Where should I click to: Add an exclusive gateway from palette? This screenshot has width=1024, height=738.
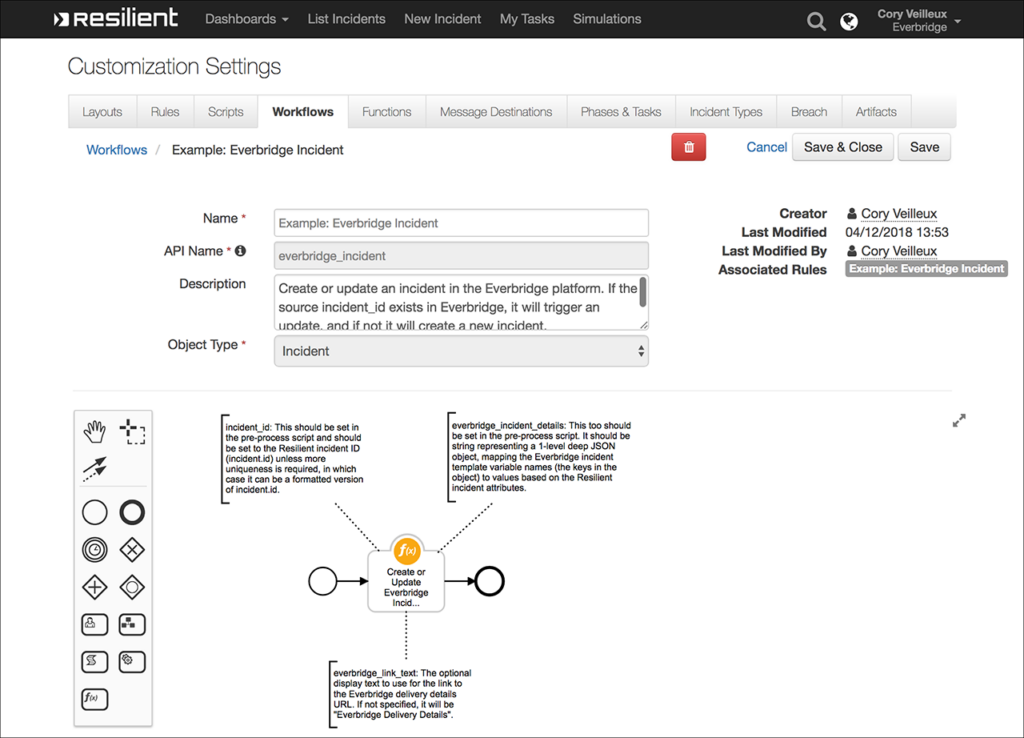click(132, 550)
